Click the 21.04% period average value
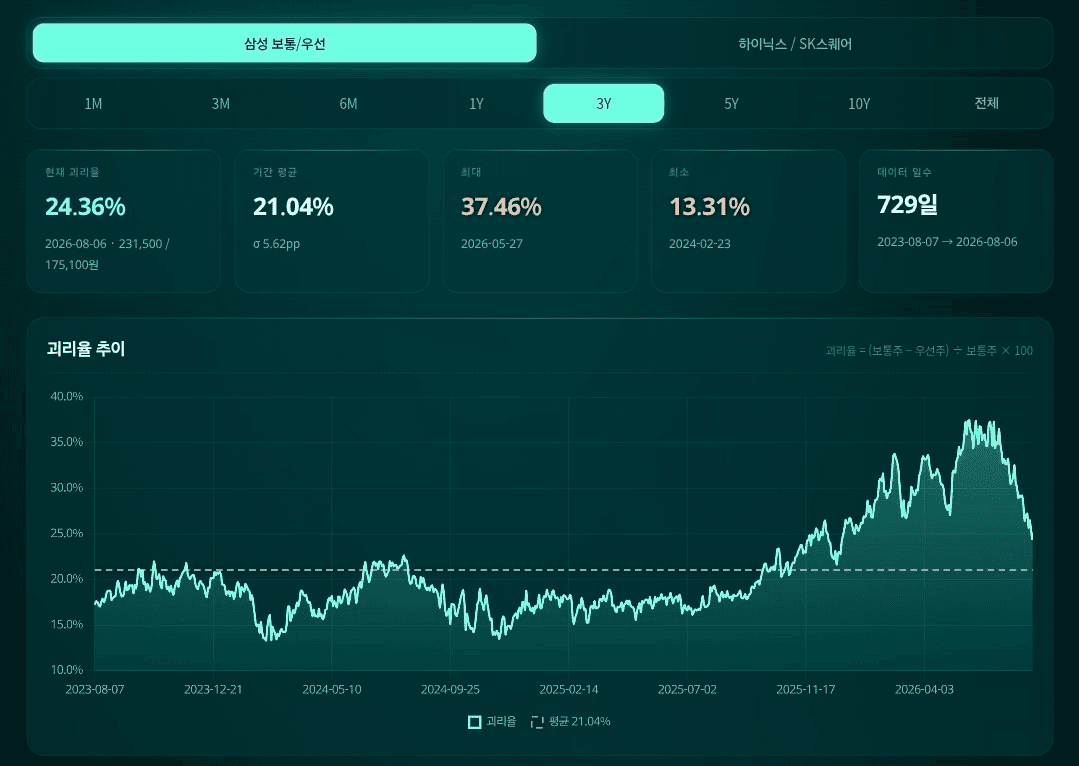Screen dimensions: 1079x766 coord(293,206)
